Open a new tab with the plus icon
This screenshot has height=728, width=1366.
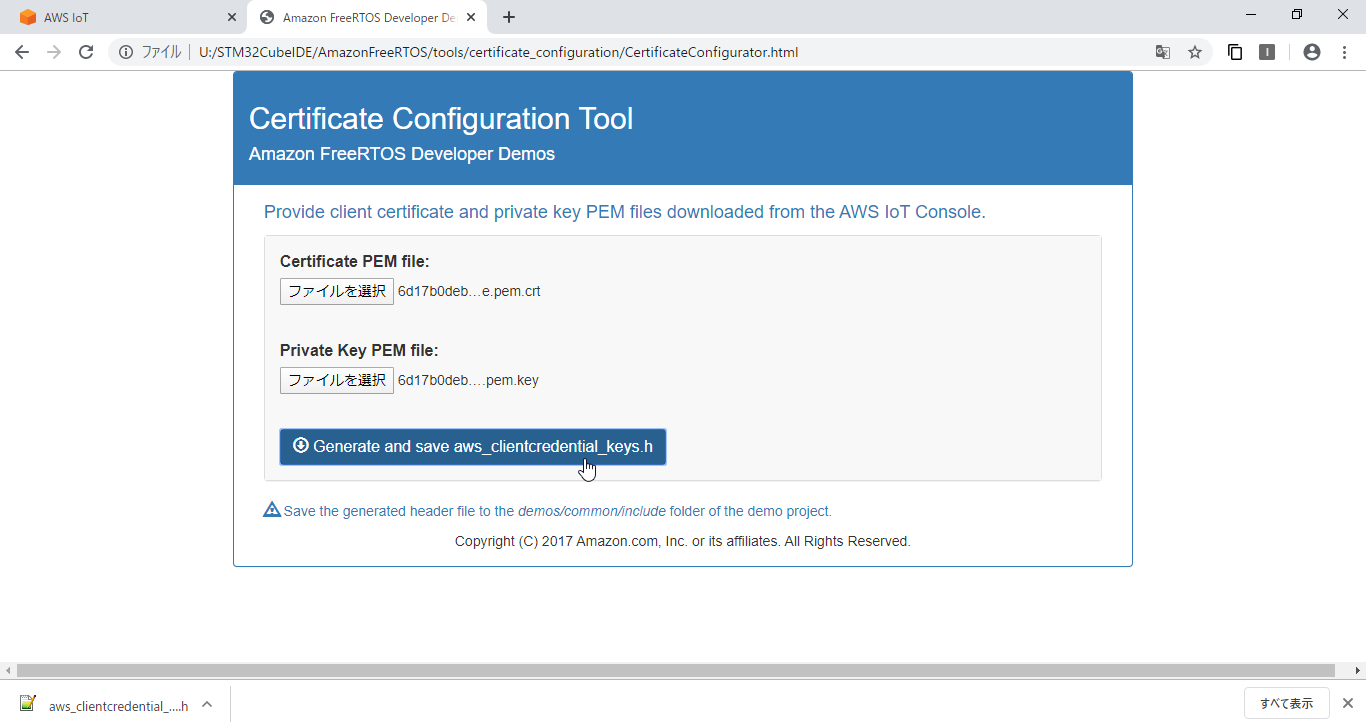[x=512, y=16]
